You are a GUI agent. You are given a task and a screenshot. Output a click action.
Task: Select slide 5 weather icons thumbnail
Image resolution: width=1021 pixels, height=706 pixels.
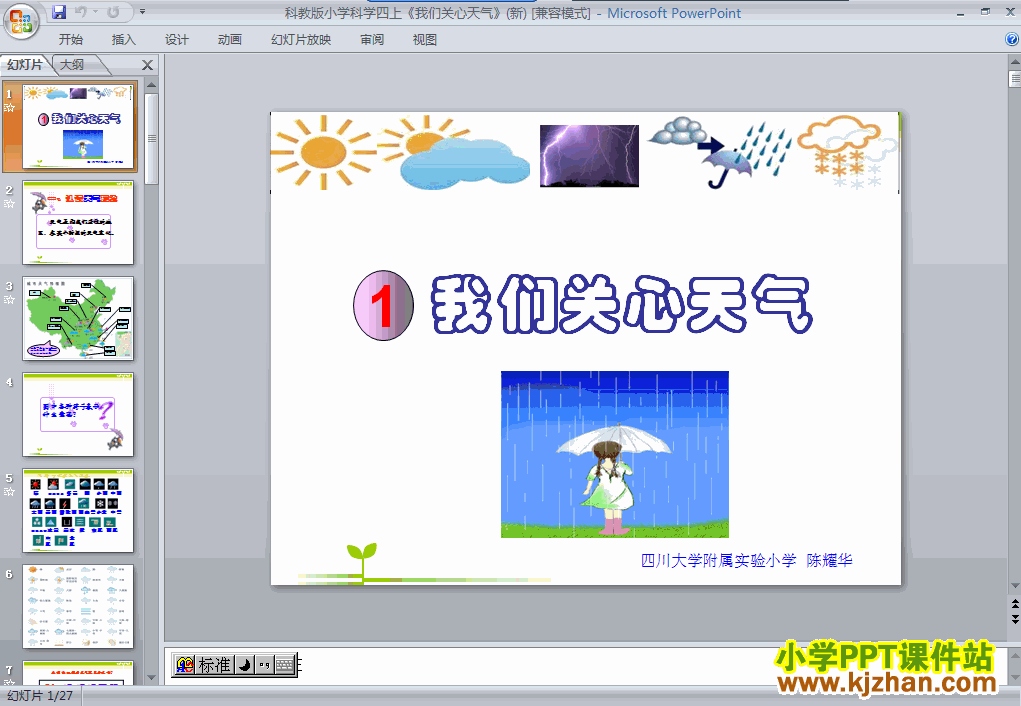[x=78, y=511]
